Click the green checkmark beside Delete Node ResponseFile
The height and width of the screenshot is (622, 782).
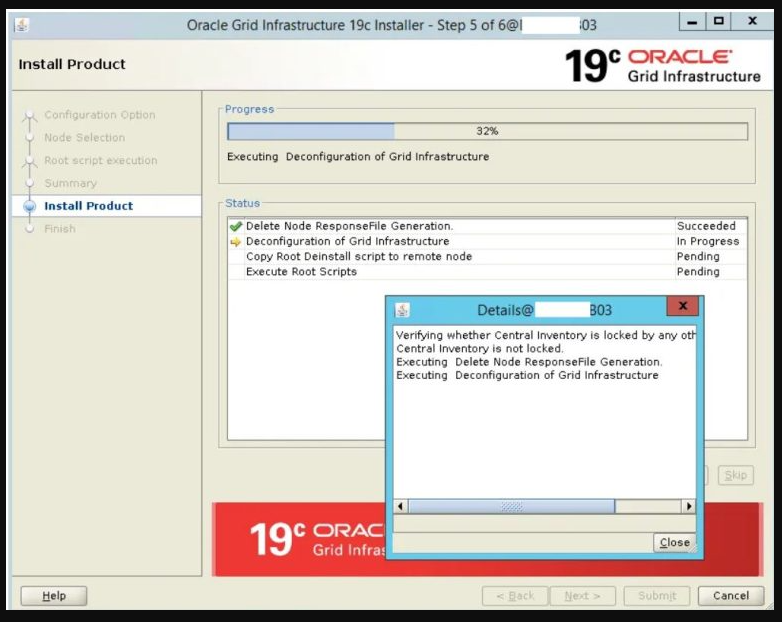235,226
